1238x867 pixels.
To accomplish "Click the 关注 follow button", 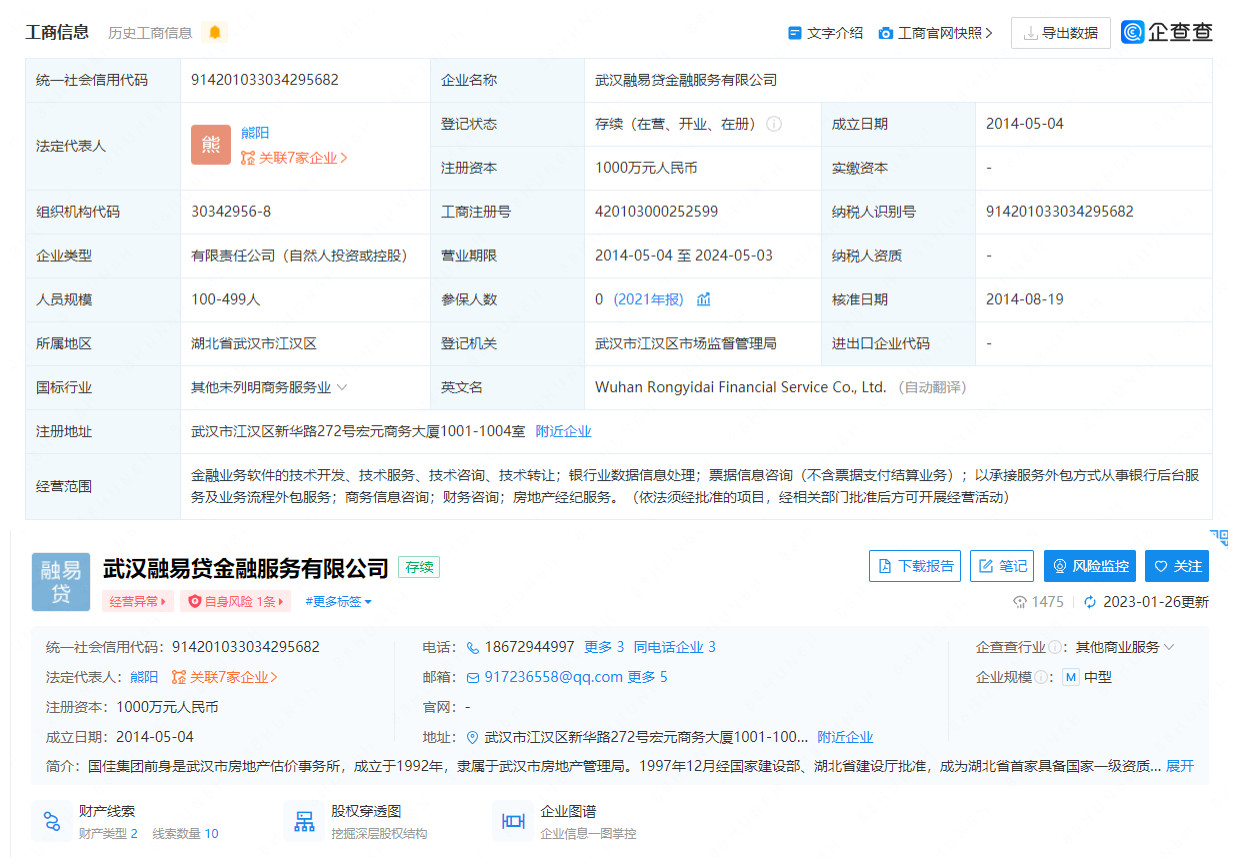I will [1177, 566].
